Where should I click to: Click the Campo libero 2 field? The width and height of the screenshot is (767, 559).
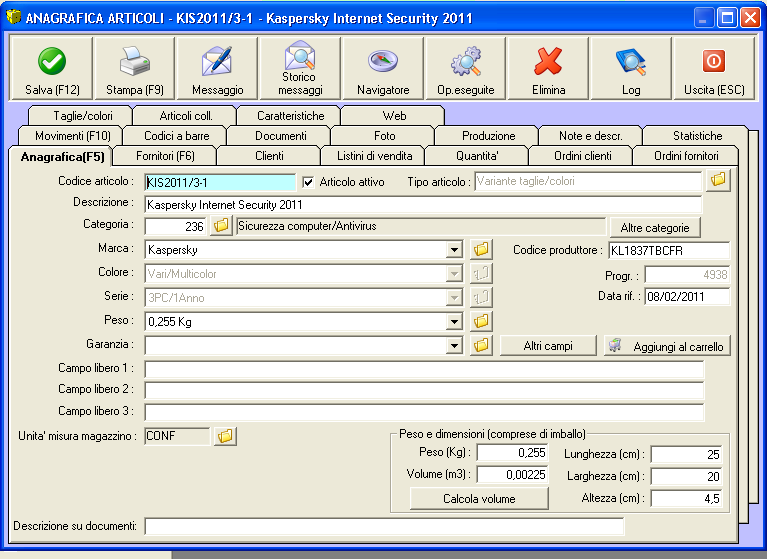click(424, 390)
